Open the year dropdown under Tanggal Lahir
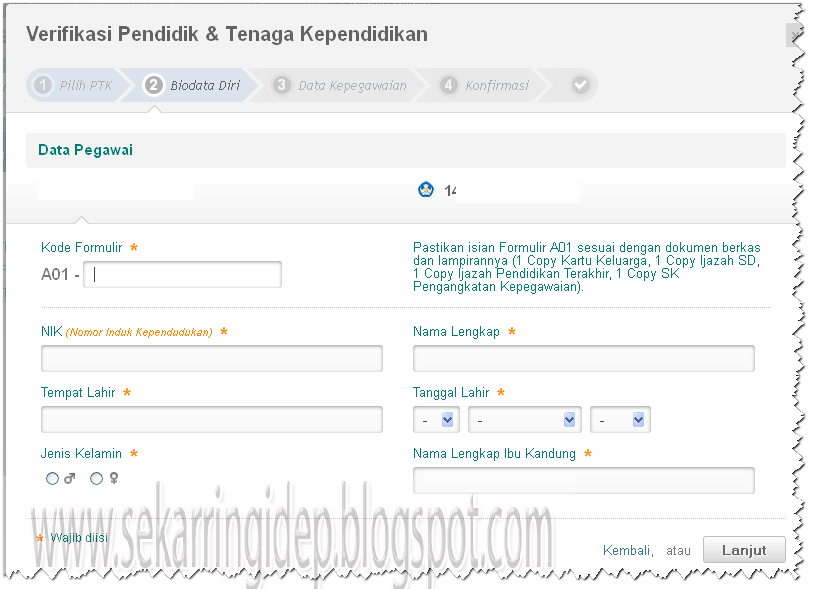814x589 pixels. tap(619, 419)
